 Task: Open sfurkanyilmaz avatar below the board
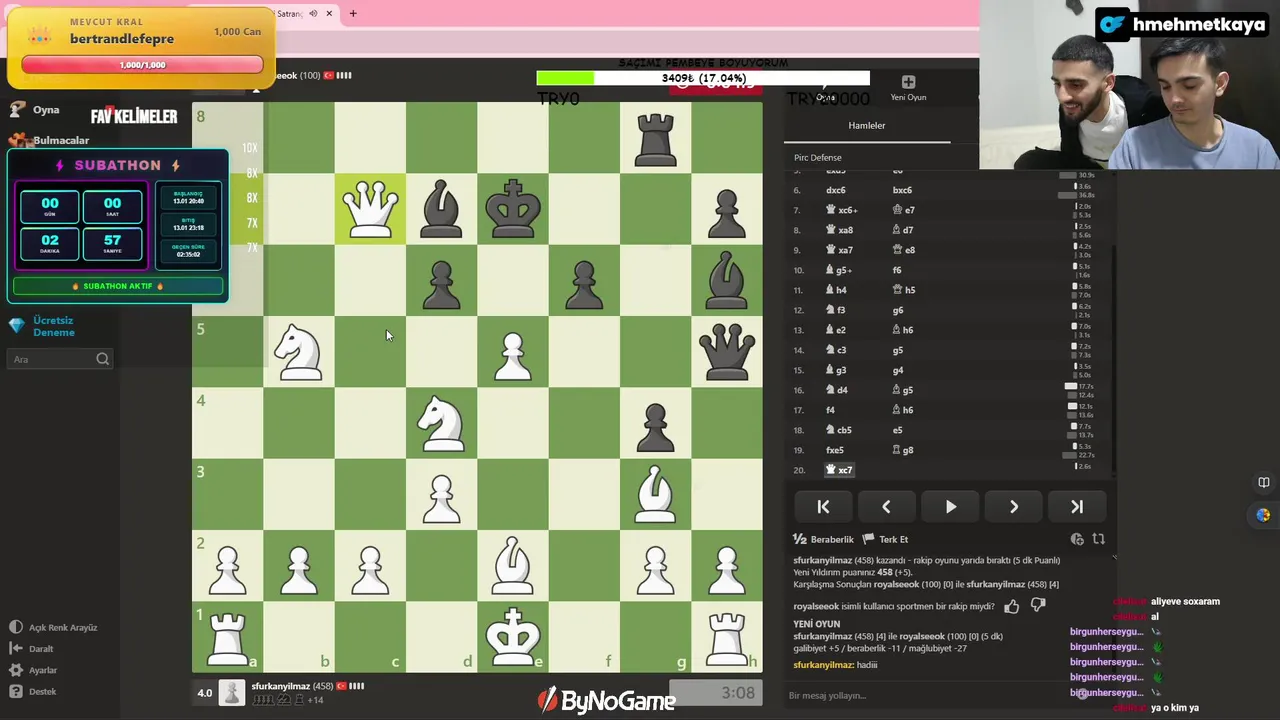(232, 692)
